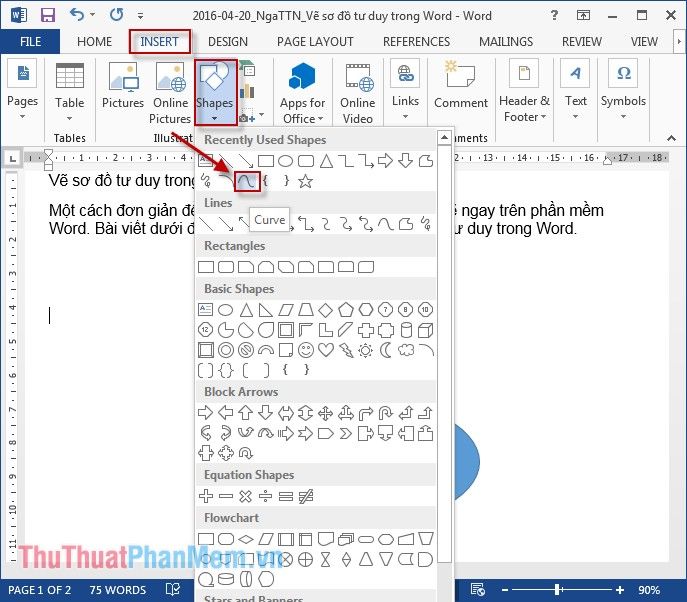Switch to the REVIEW tab
This screenshot has width=687, height=602.
point(581,42)
